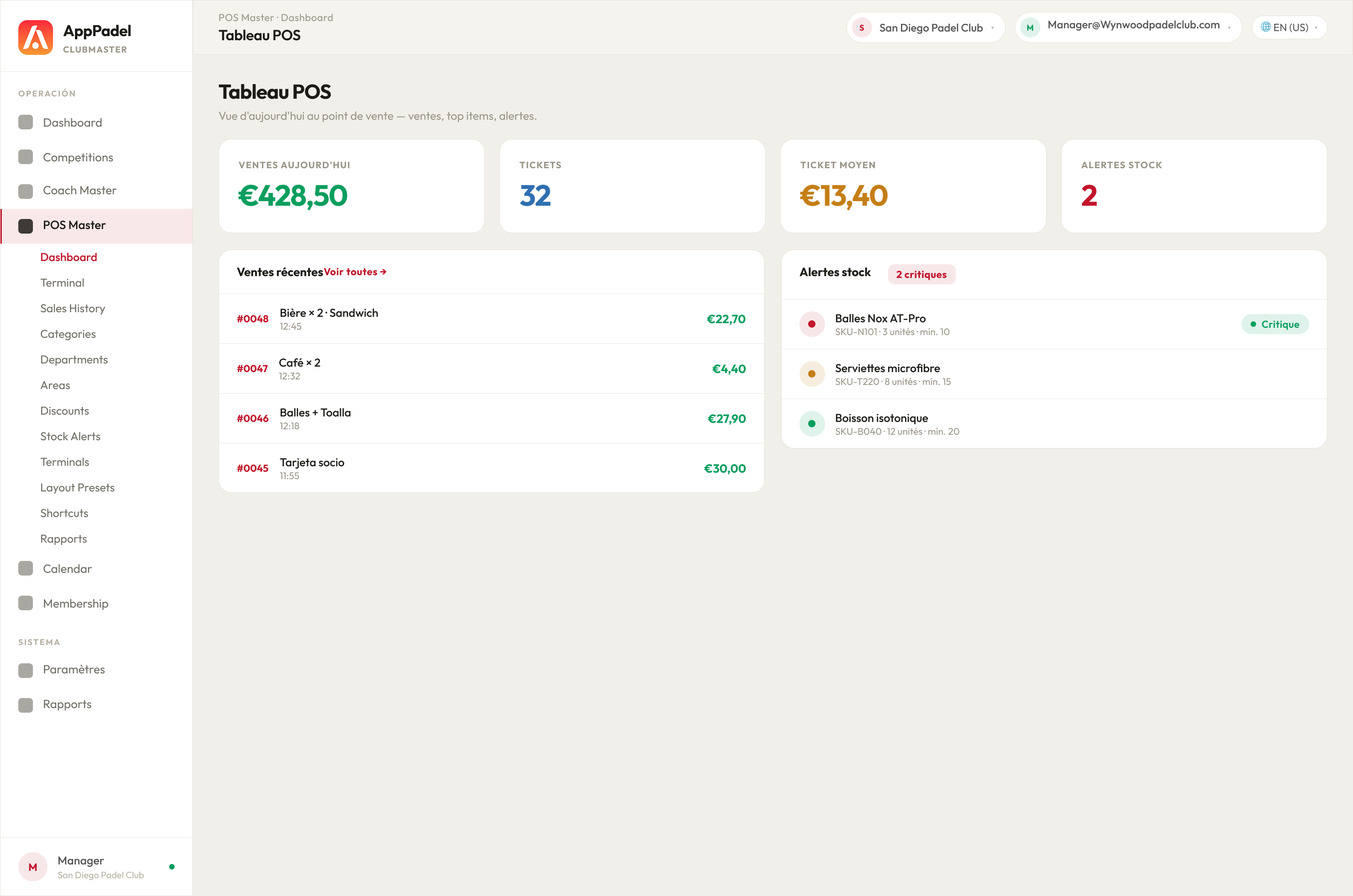
Task: Open Paramètres settings
Action: point(96,670)
